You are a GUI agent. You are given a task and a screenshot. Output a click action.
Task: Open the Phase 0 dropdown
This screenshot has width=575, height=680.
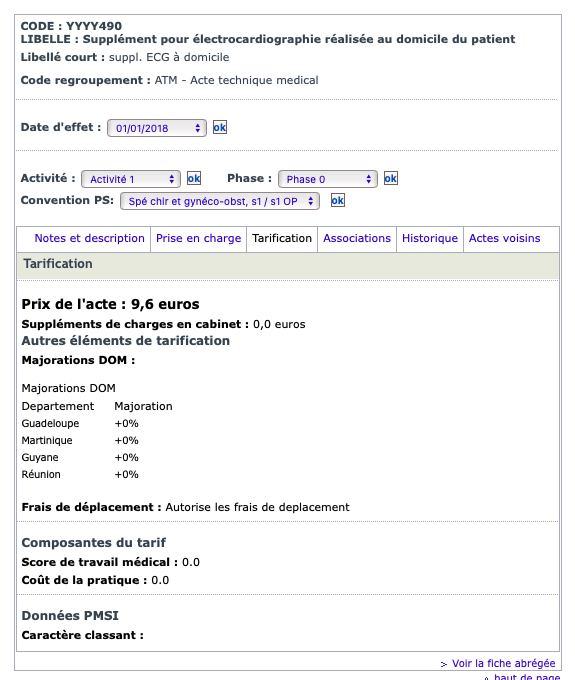327,179
